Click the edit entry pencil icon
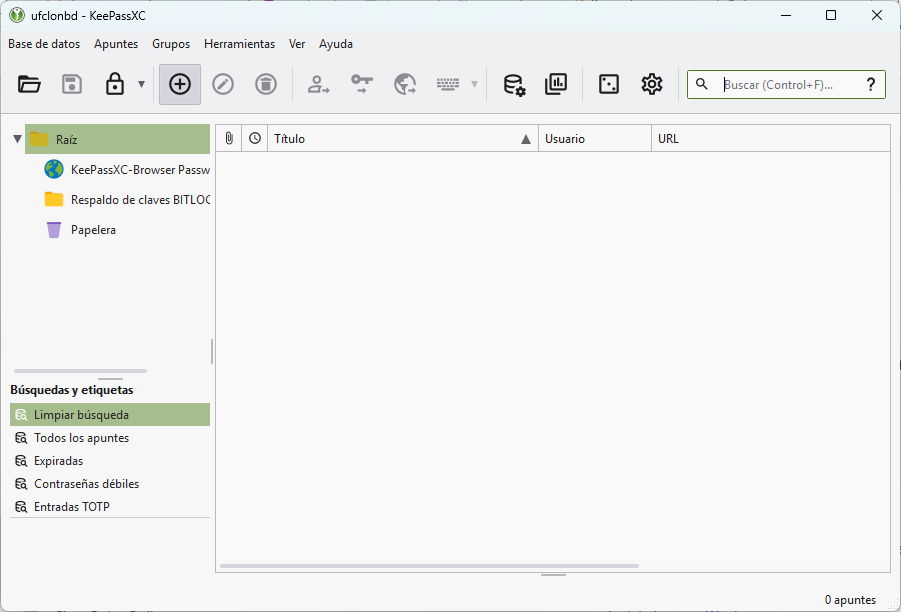 [223, 84]
